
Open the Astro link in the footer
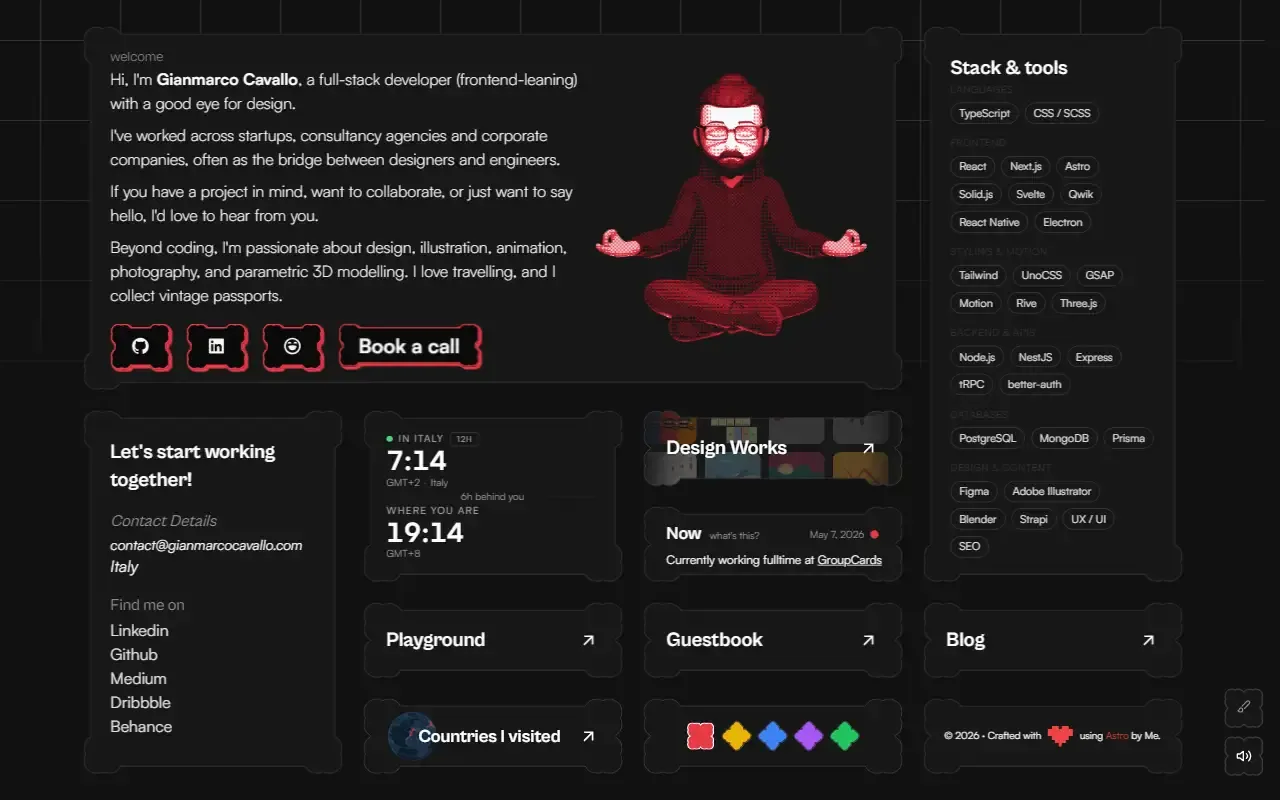pyautogui.click(x=1117, y=736)
